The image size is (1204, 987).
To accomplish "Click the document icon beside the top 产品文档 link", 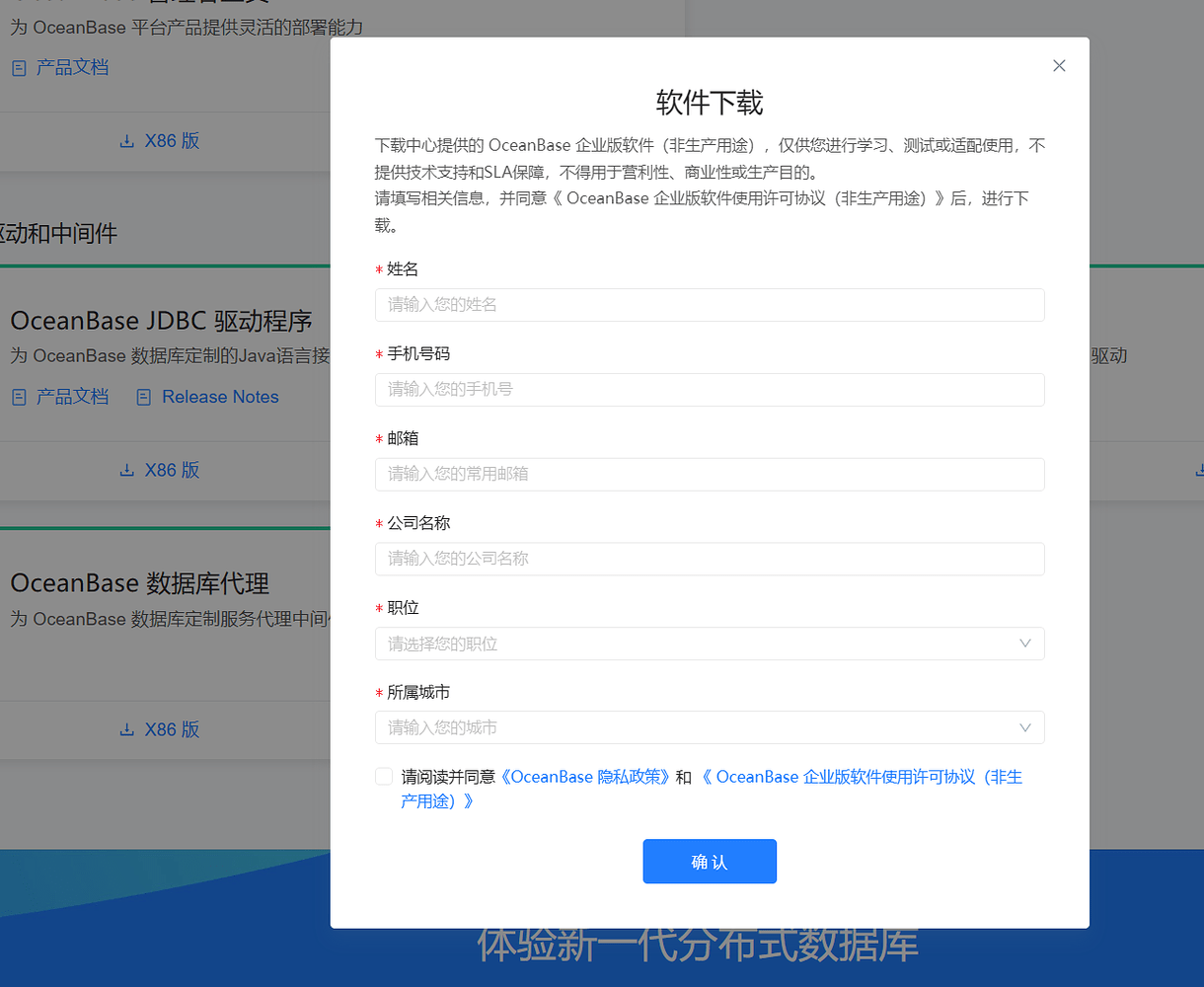I will click(18, 66).
